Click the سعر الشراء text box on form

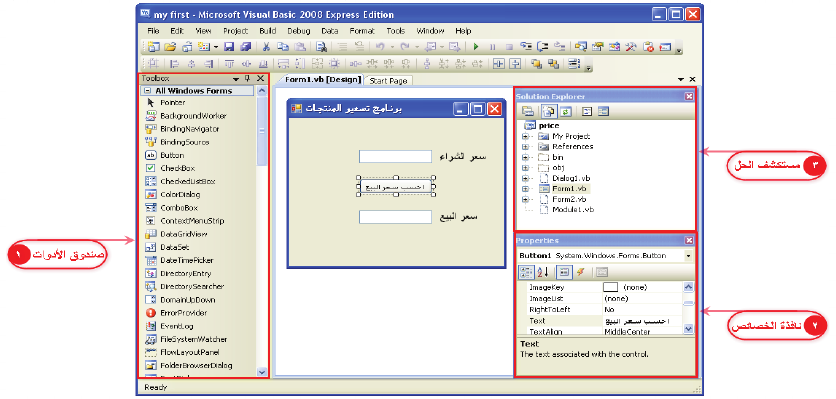click(x=396, y=156)
